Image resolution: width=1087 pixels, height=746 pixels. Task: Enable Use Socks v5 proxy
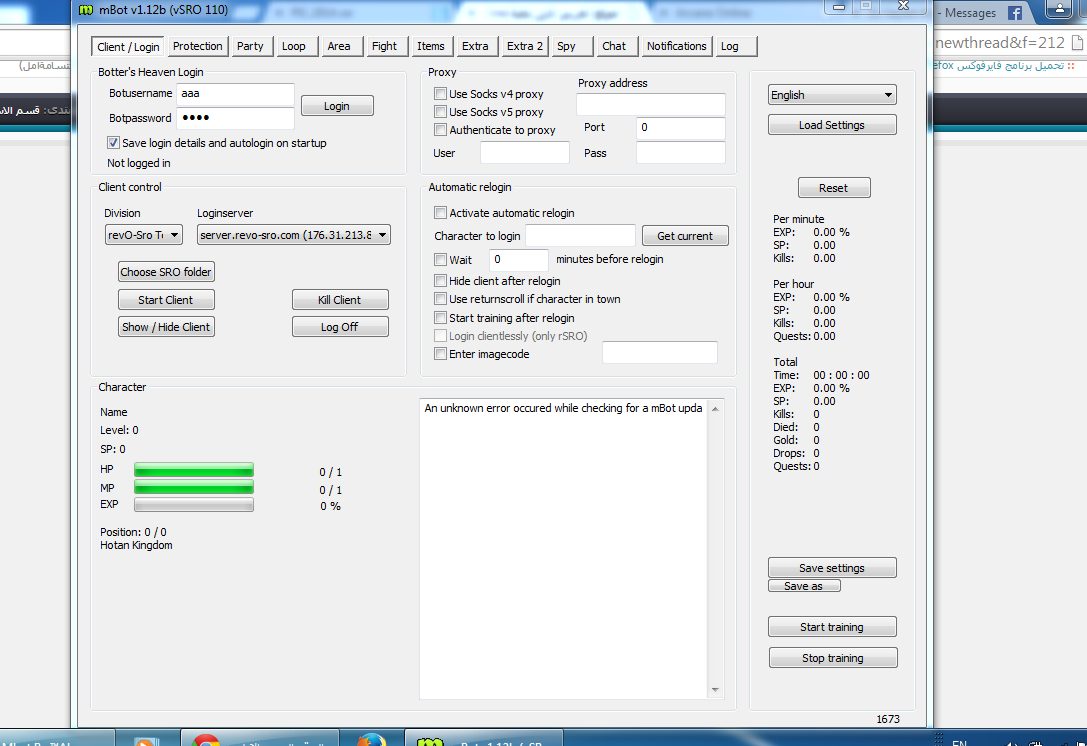[x=440, y=112]
